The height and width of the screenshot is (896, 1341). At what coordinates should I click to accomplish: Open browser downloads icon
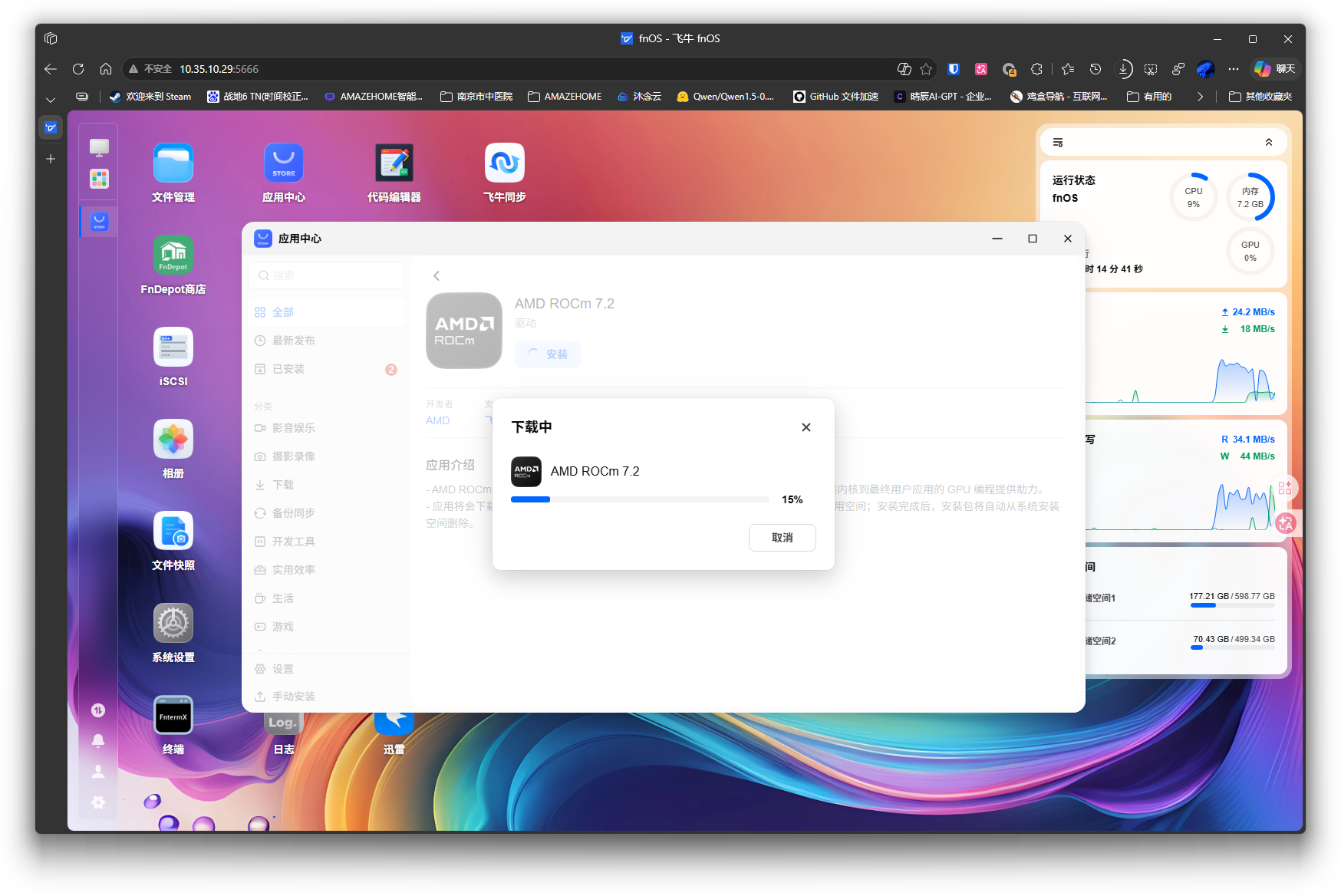pos(1123,69)
